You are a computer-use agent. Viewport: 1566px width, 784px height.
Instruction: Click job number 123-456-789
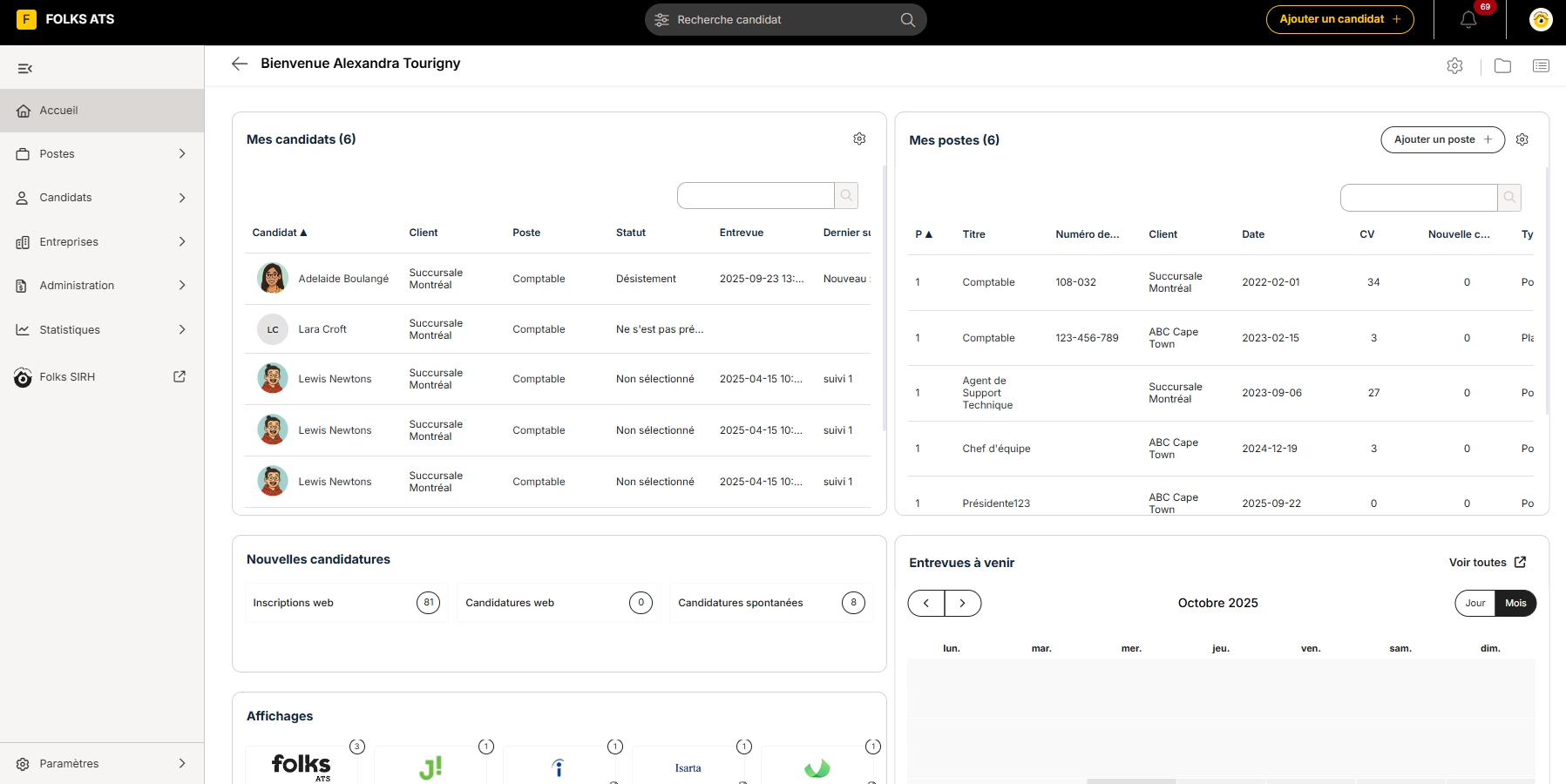pos(1087,338)
